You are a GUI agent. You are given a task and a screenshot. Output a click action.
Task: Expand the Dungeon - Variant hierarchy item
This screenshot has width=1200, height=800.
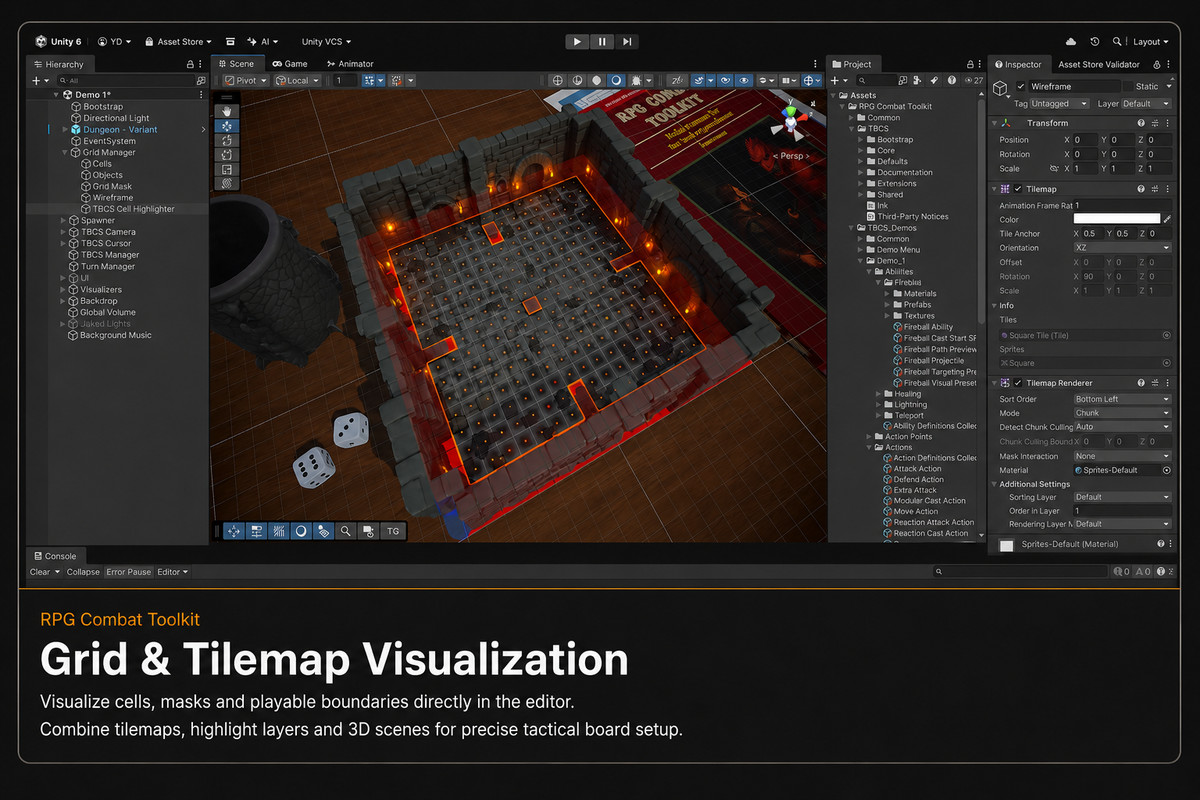[x=64, y=130]
